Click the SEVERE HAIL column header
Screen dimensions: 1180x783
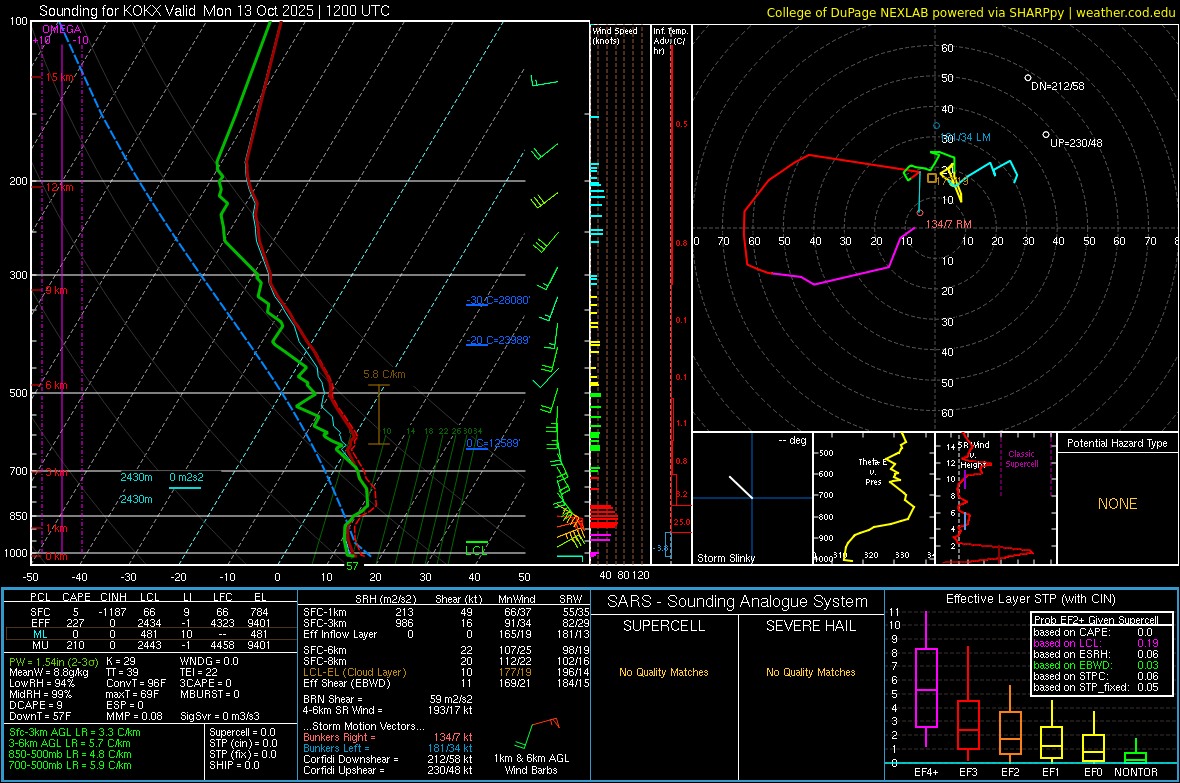tap(810, 626)
